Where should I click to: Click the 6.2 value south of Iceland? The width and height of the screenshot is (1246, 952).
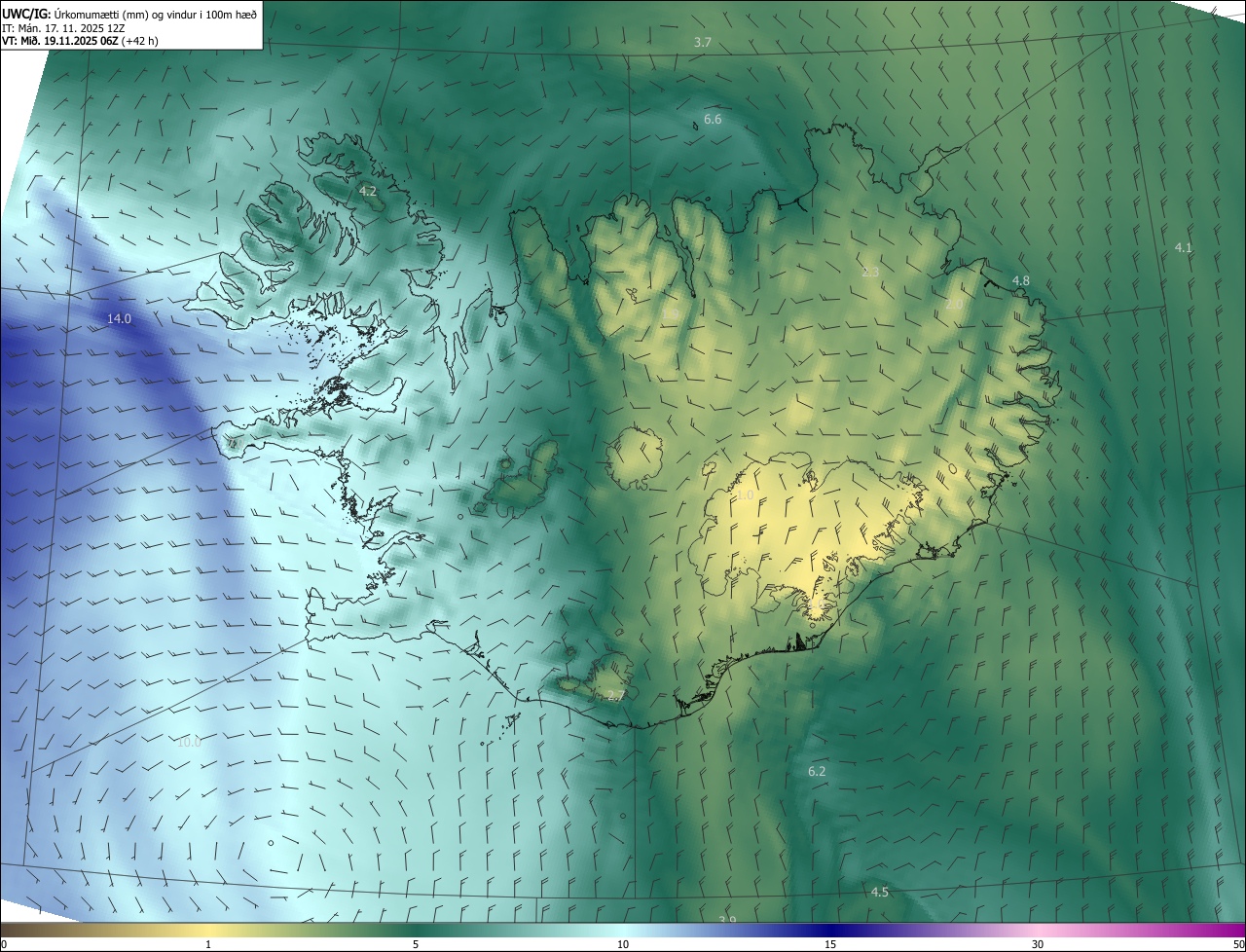click(x=817, y=771)
